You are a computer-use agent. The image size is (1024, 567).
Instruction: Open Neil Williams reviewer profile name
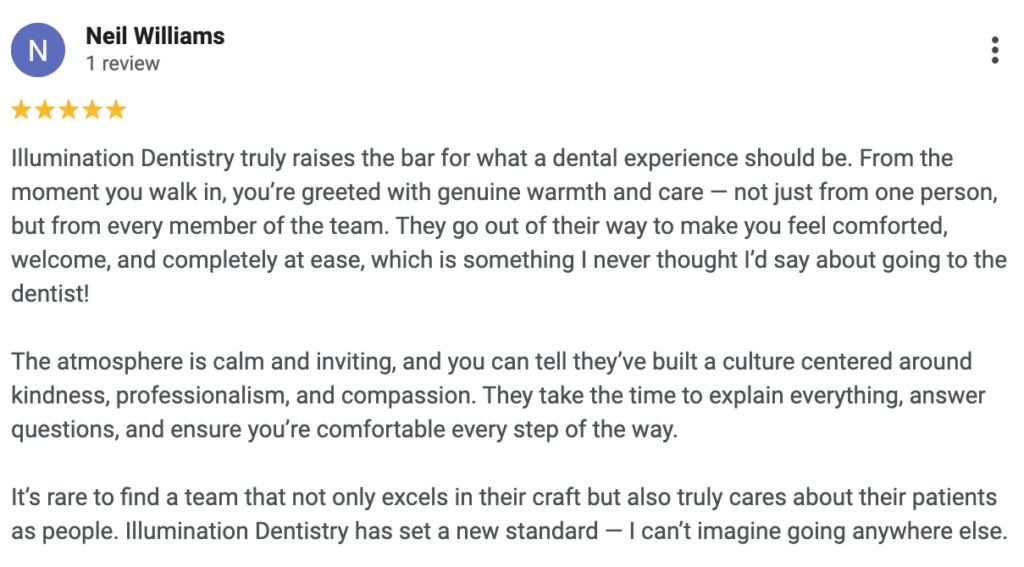[155, 37]
